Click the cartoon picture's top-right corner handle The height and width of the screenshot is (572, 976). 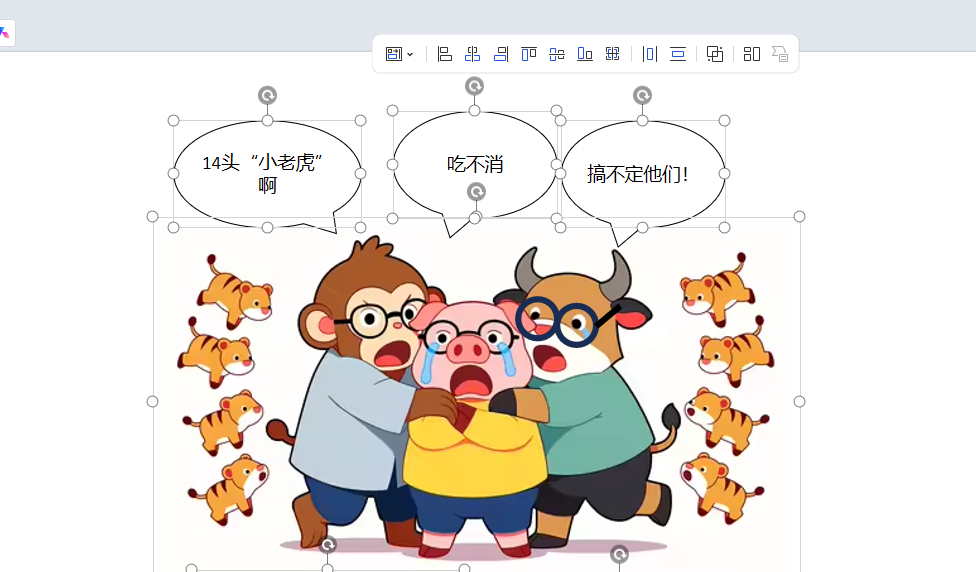pyautogui.click(x=799, y=217)
